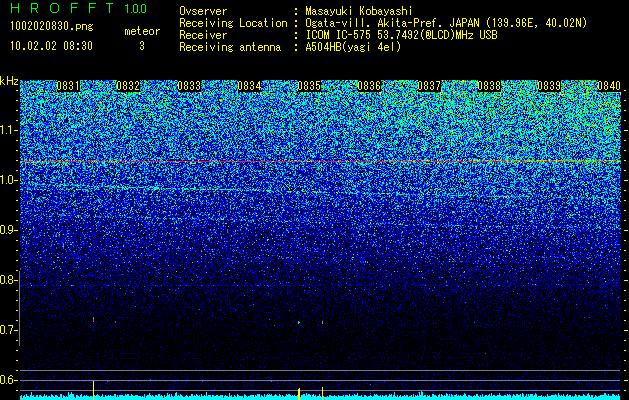Click the yellow detection bar just before 0835
The height and width of the screenshot is (400, 629).
(x=299, y=394)
